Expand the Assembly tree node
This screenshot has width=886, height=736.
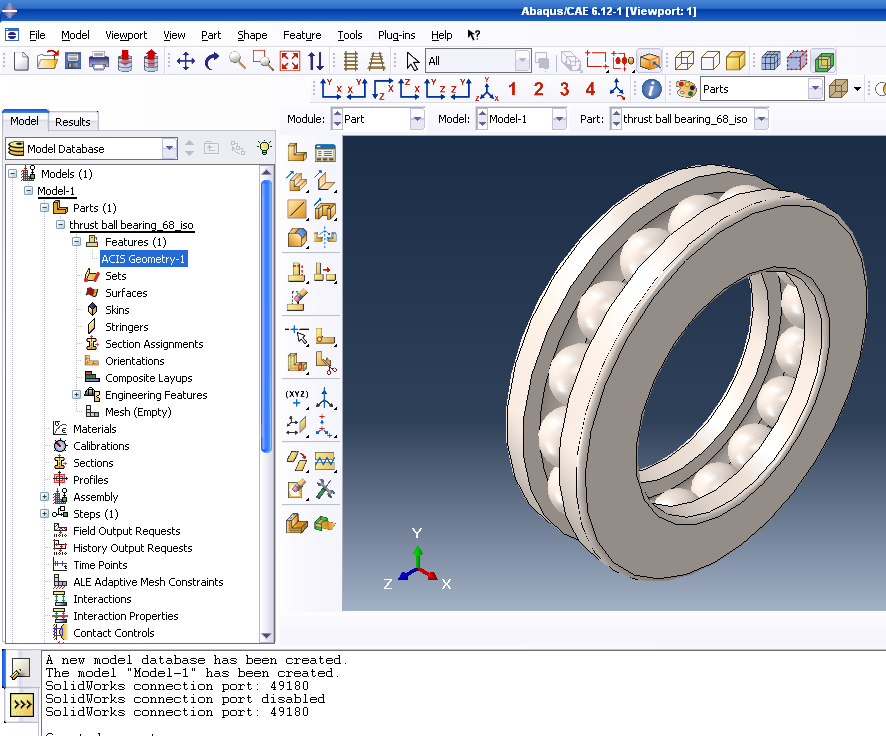coord(44,497)
